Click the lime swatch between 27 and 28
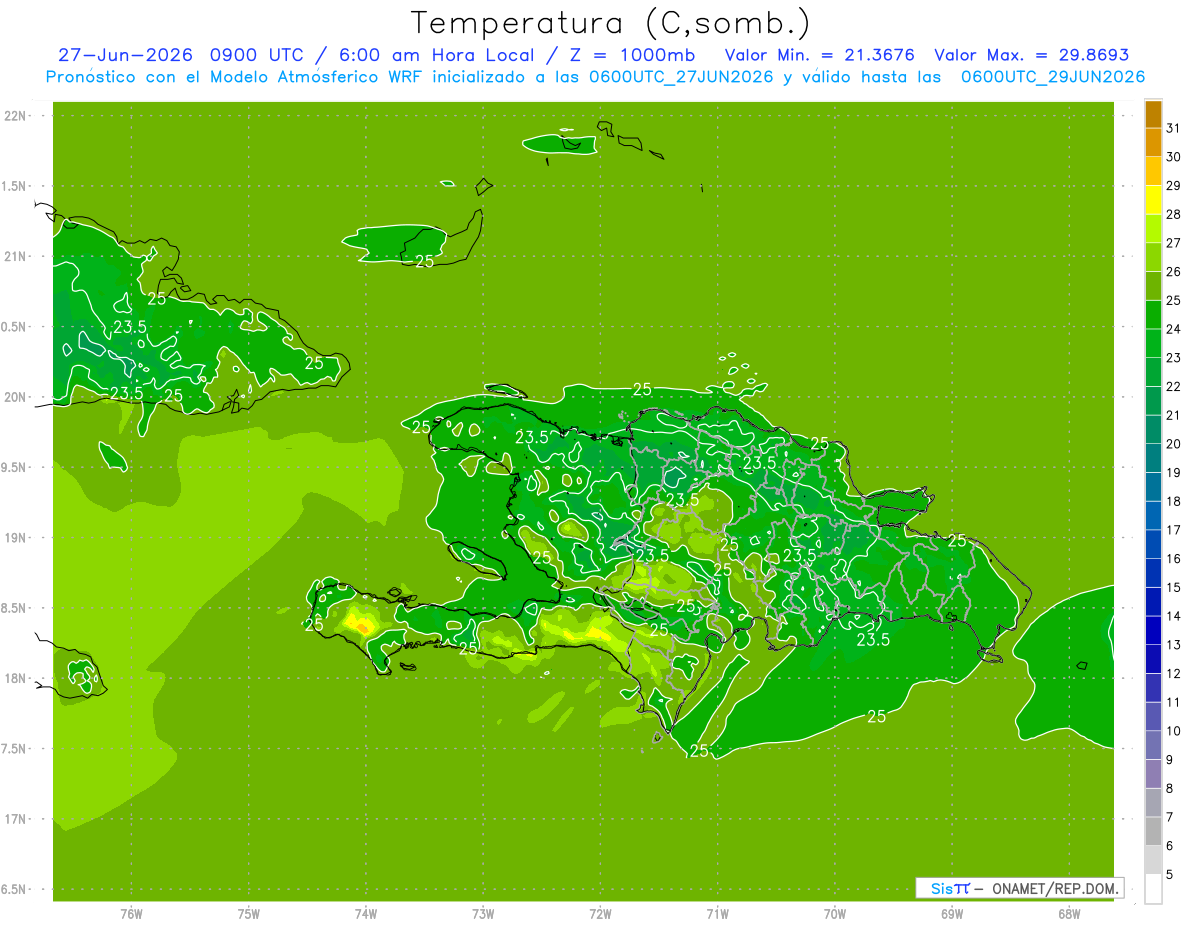Viewport: 1200px width, 927px height. tap(1153, 228)
